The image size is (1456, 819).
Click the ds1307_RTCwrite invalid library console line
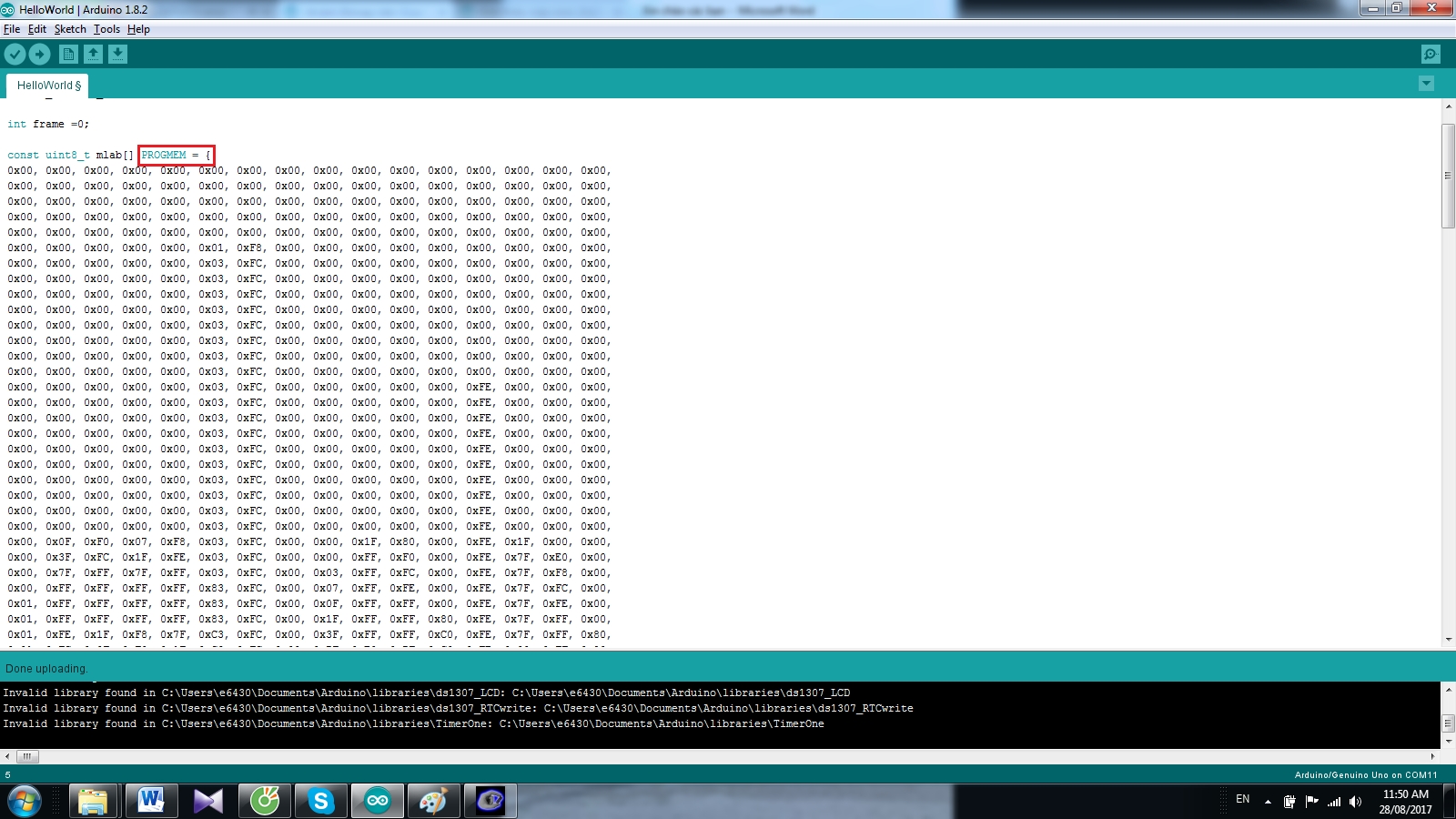458,708
